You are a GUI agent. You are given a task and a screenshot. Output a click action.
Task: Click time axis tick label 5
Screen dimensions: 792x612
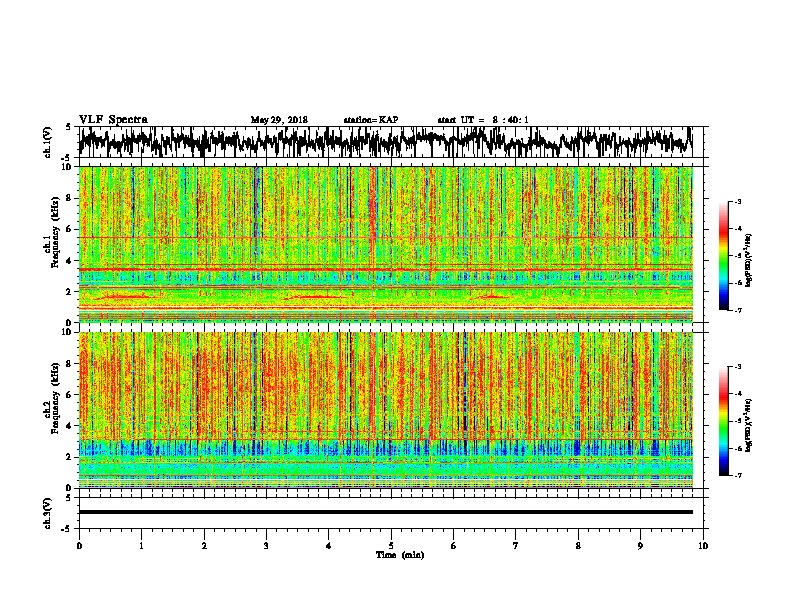[x=391, y=546]
